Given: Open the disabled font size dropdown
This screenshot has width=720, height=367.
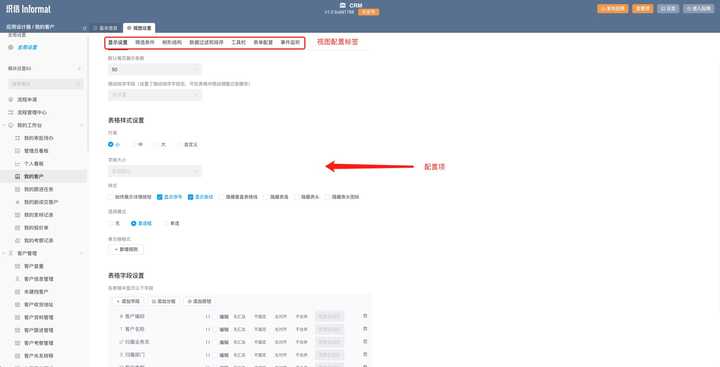Looking at the screenshot, I should [x=155, y=171].
